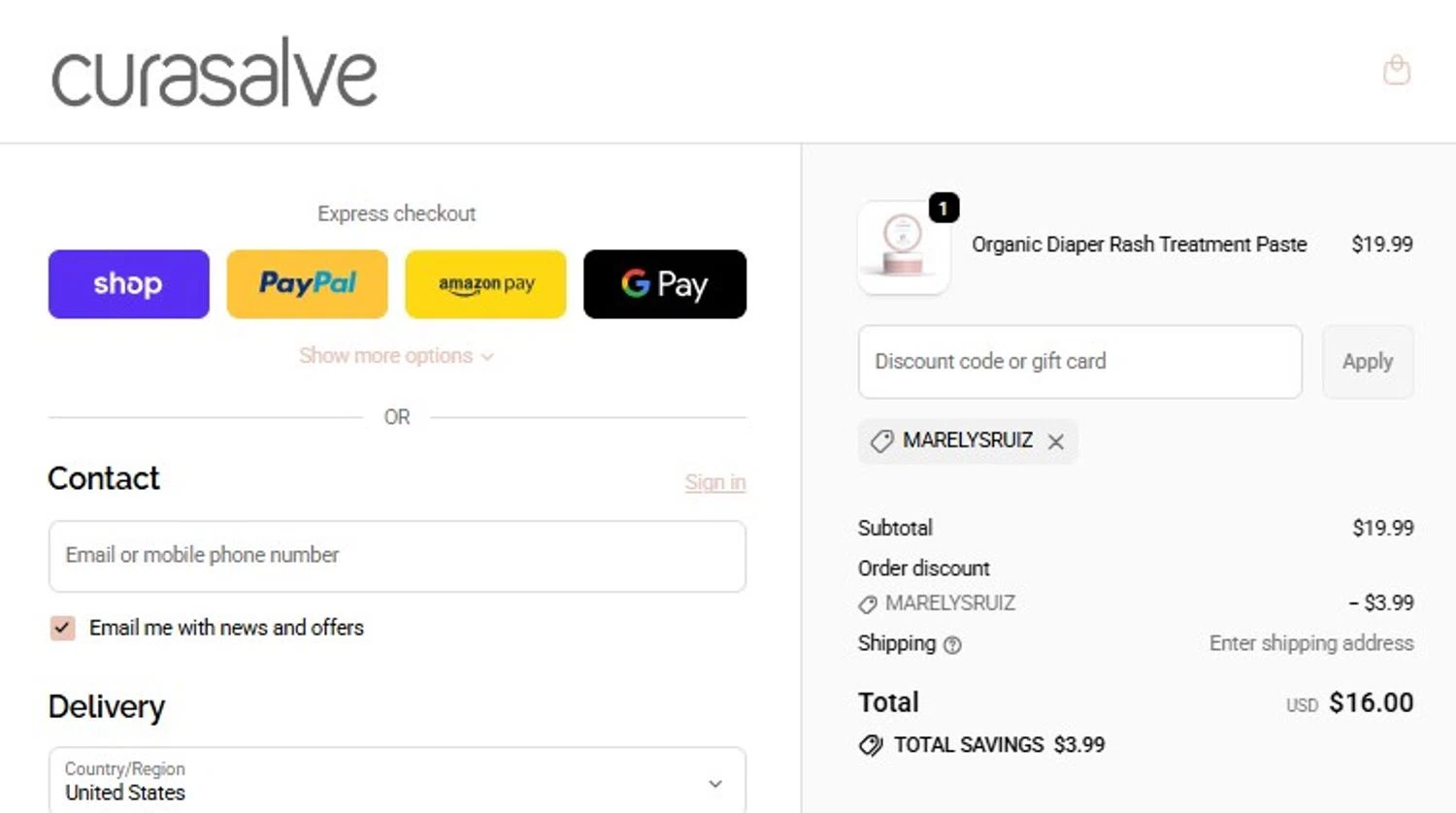
Task: Click the tag icon in MARELYSRUIZ chip
Action: click(x=881, y=441)
